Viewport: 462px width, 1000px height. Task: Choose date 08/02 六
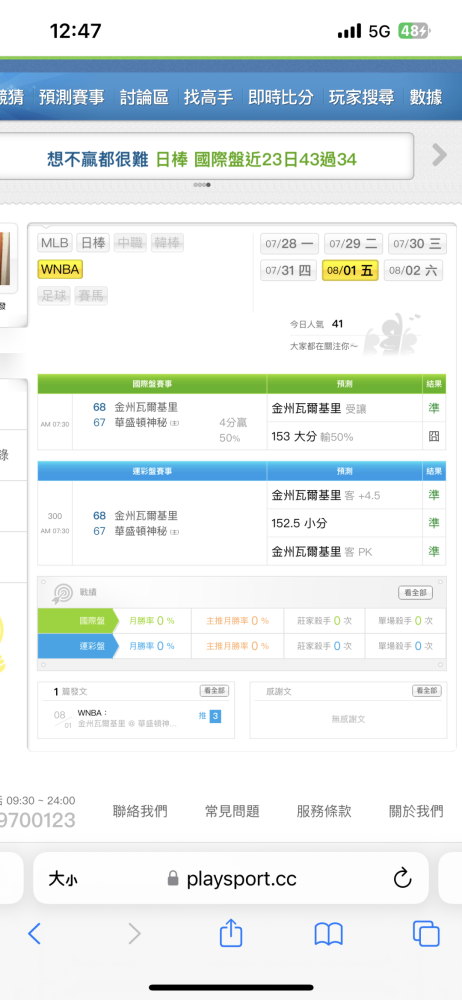[x=414, y=270]
